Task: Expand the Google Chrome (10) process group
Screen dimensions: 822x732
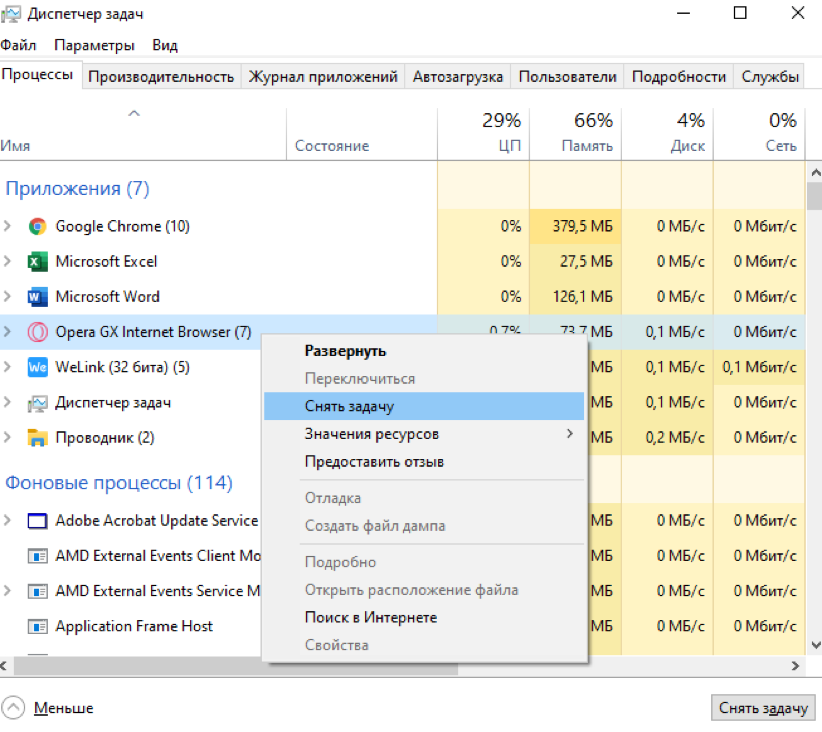Action: click(x=7, y=227)
